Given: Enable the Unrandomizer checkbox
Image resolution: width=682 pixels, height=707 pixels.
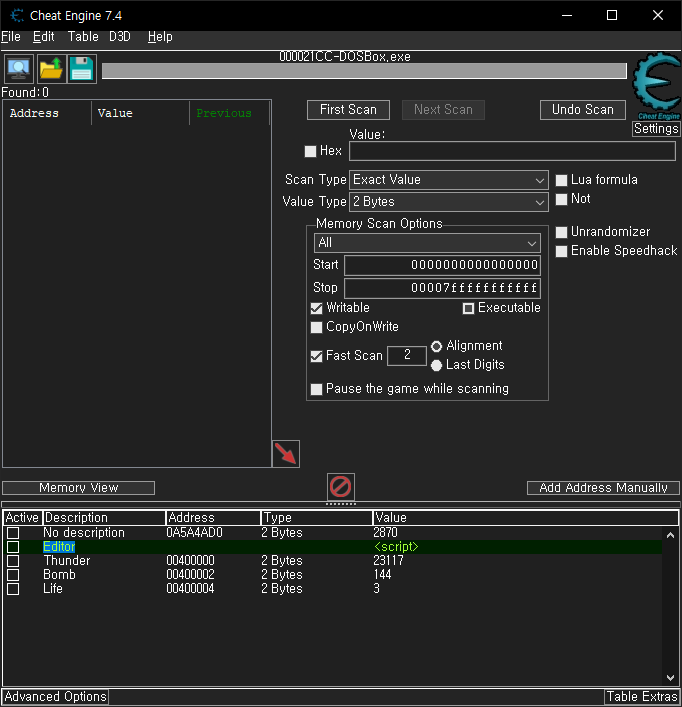Looking at the screenshot, I should [561, 232].
